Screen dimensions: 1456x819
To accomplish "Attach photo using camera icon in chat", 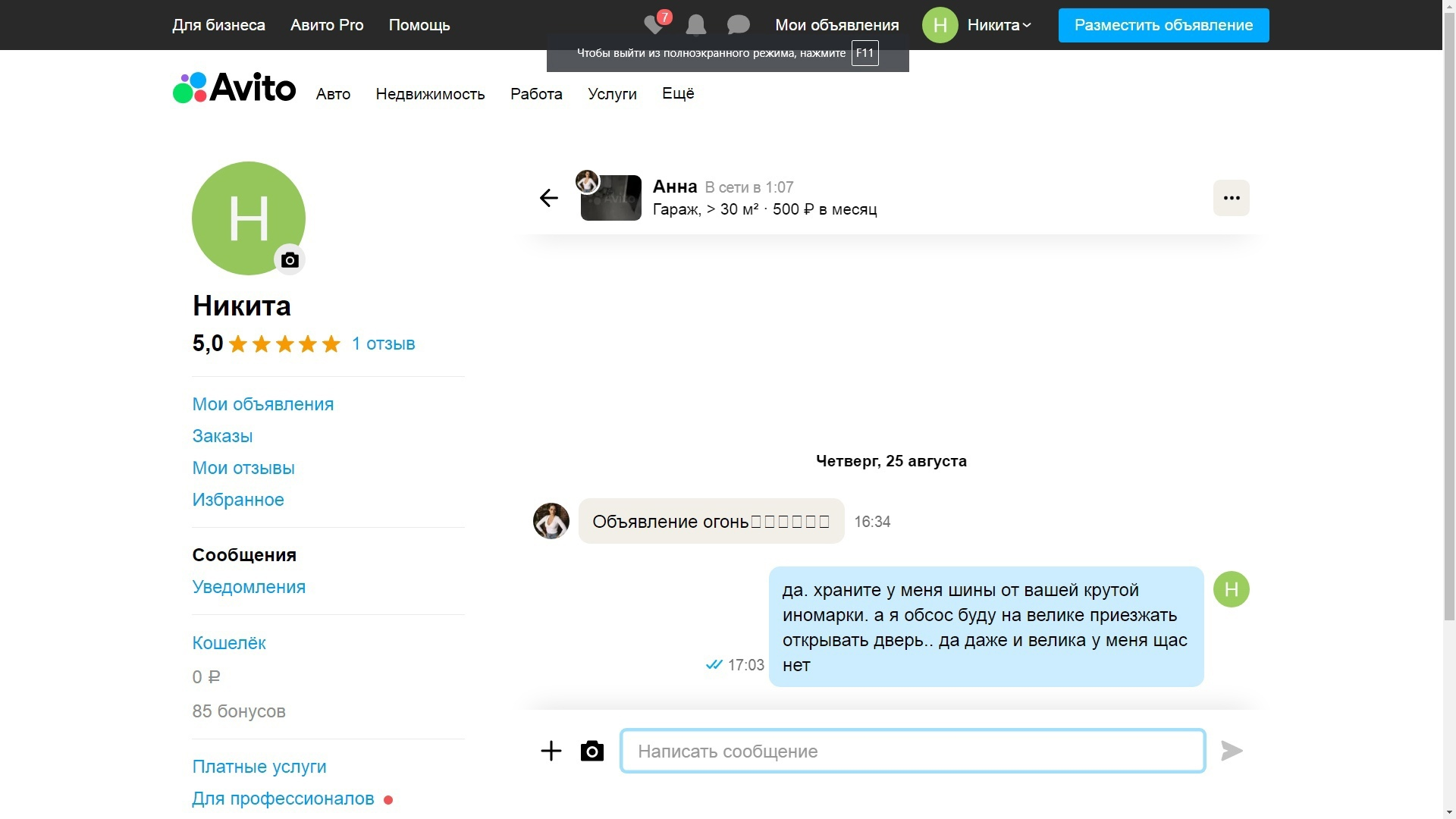I will point(591,751).
